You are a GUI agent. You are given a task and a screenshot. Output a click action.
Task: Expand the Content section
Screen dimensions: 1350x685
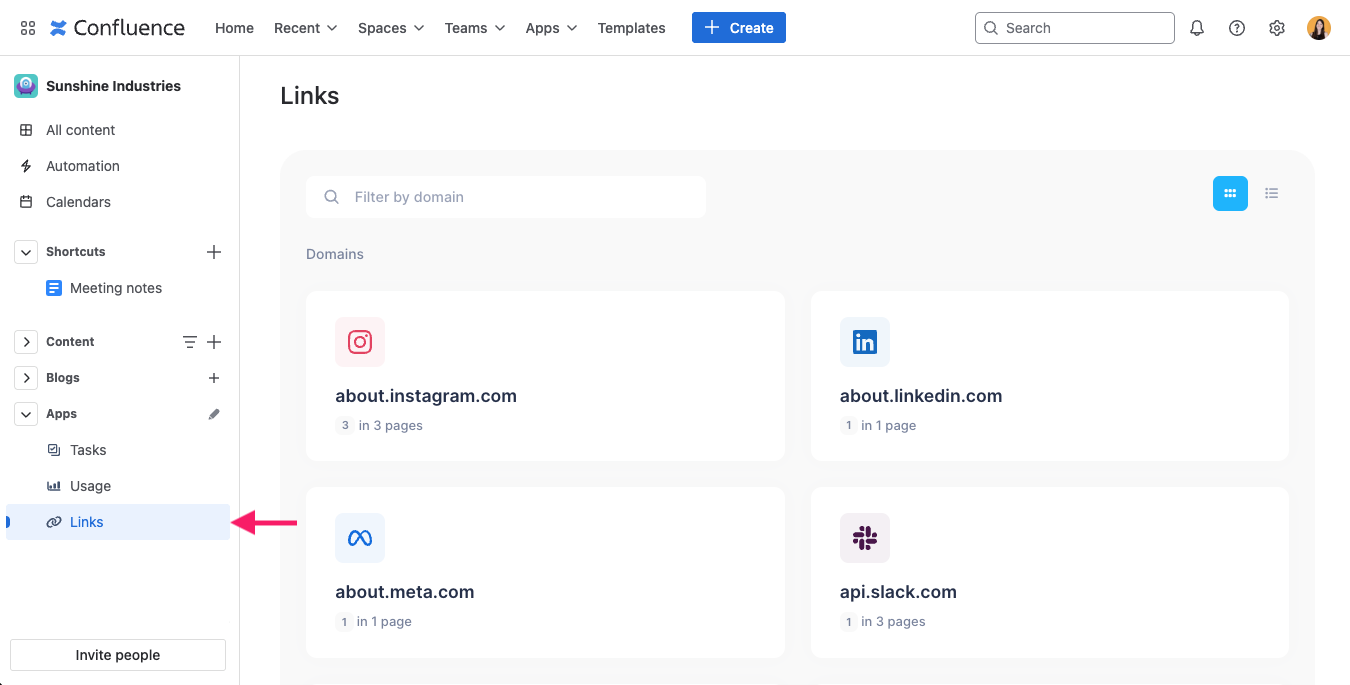click(25, 341)
